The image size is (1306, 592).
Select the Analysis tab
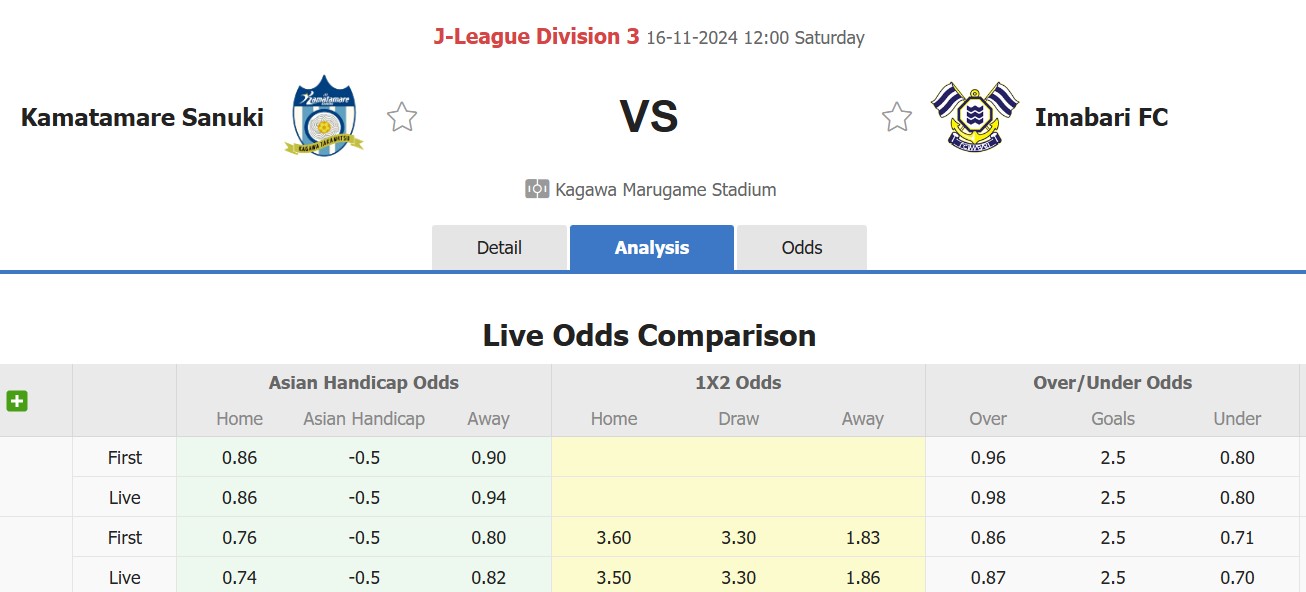point(652,248)
